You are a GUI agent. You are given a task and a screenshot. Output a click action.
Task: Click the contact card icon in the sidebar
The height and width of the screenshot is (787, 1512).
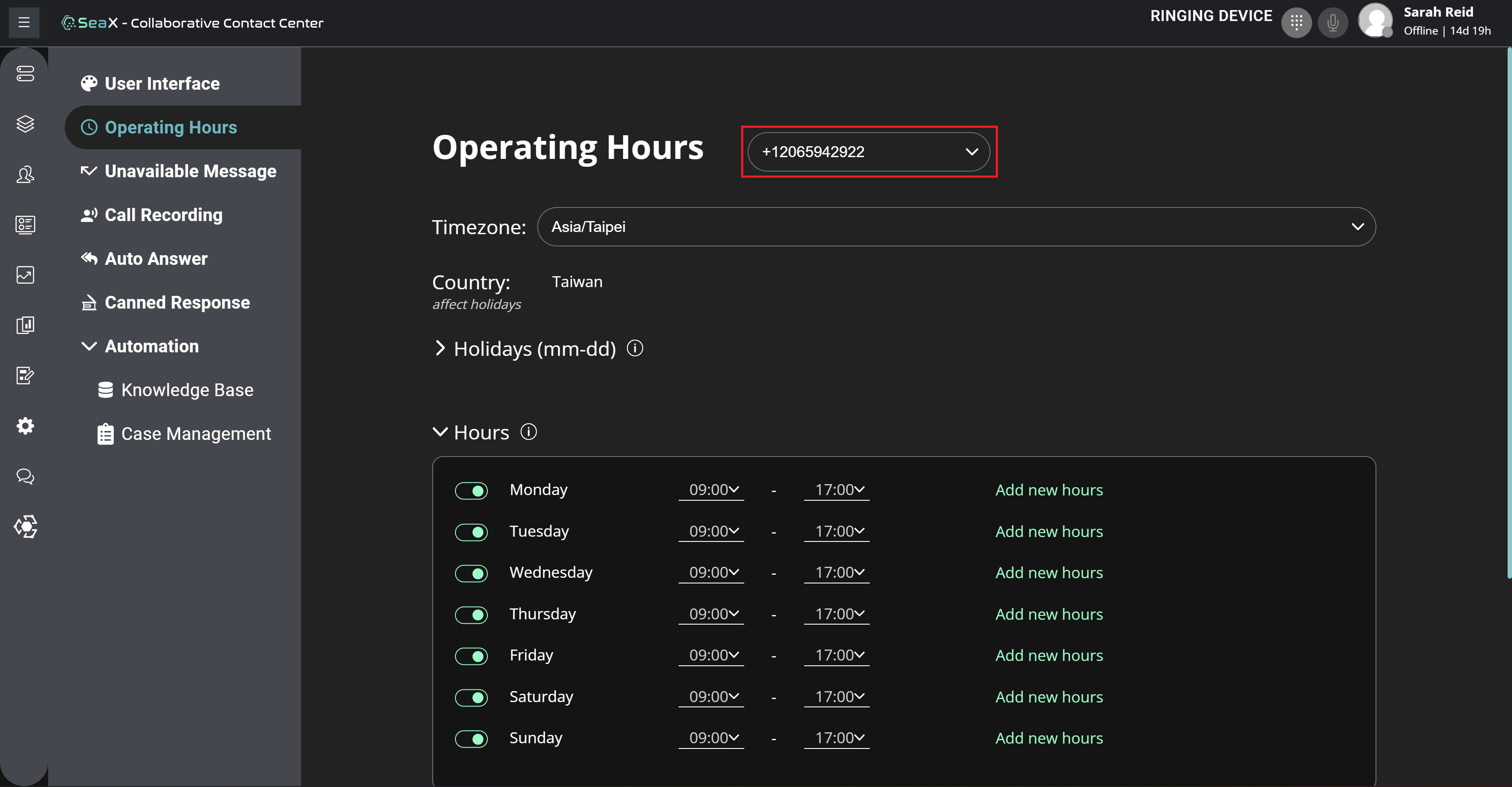(x=24, y=225)
